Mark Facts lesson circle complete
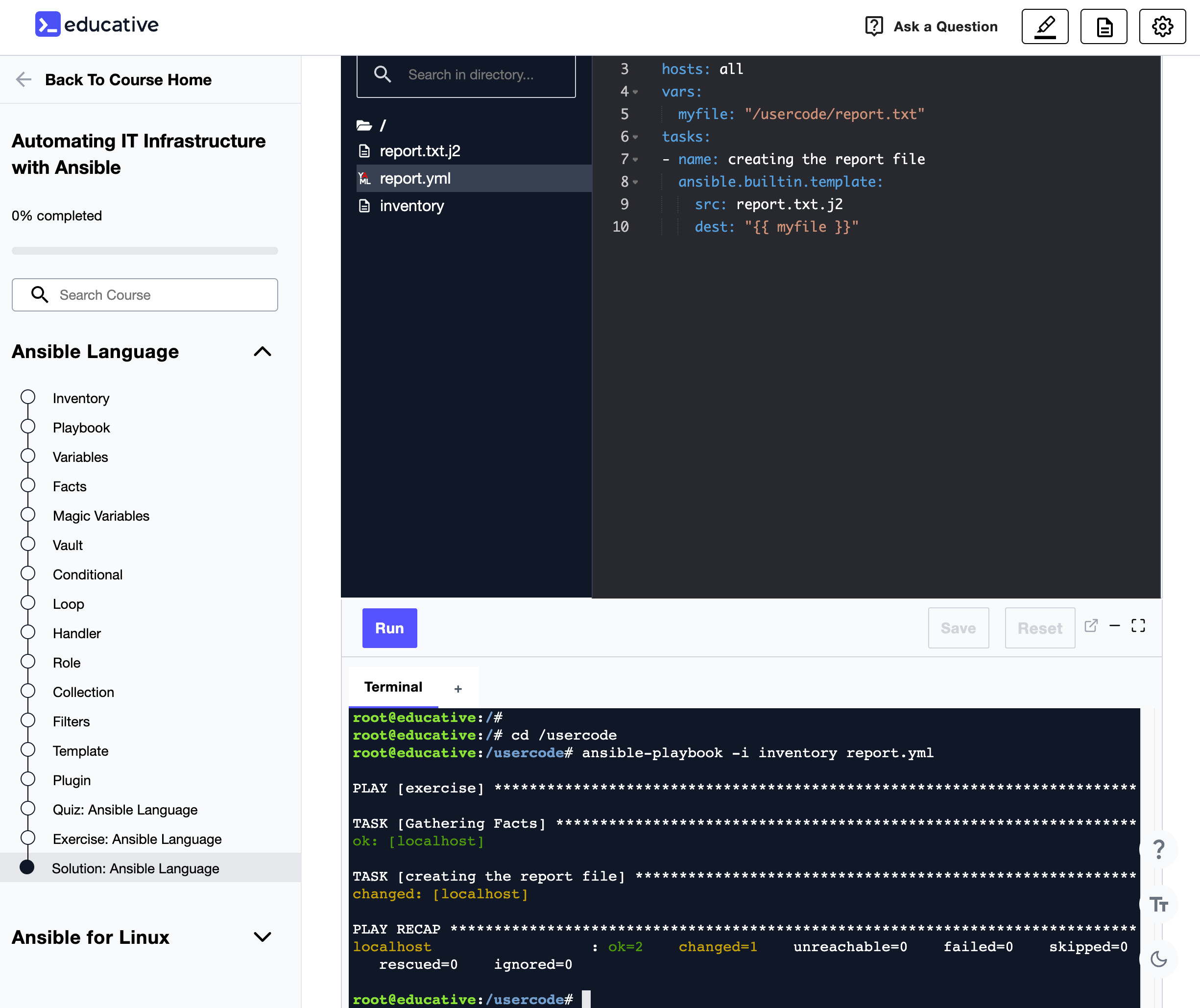The image size is (1200, 1008). pyautogui.click(x=28, y=485)
